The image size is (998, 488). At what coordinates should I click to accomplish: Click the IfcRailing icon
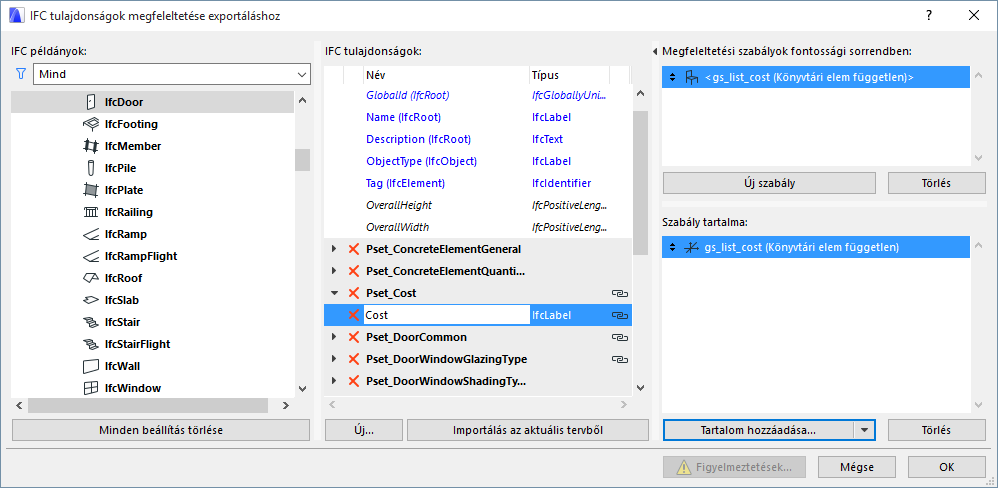[x=90, y=212]
